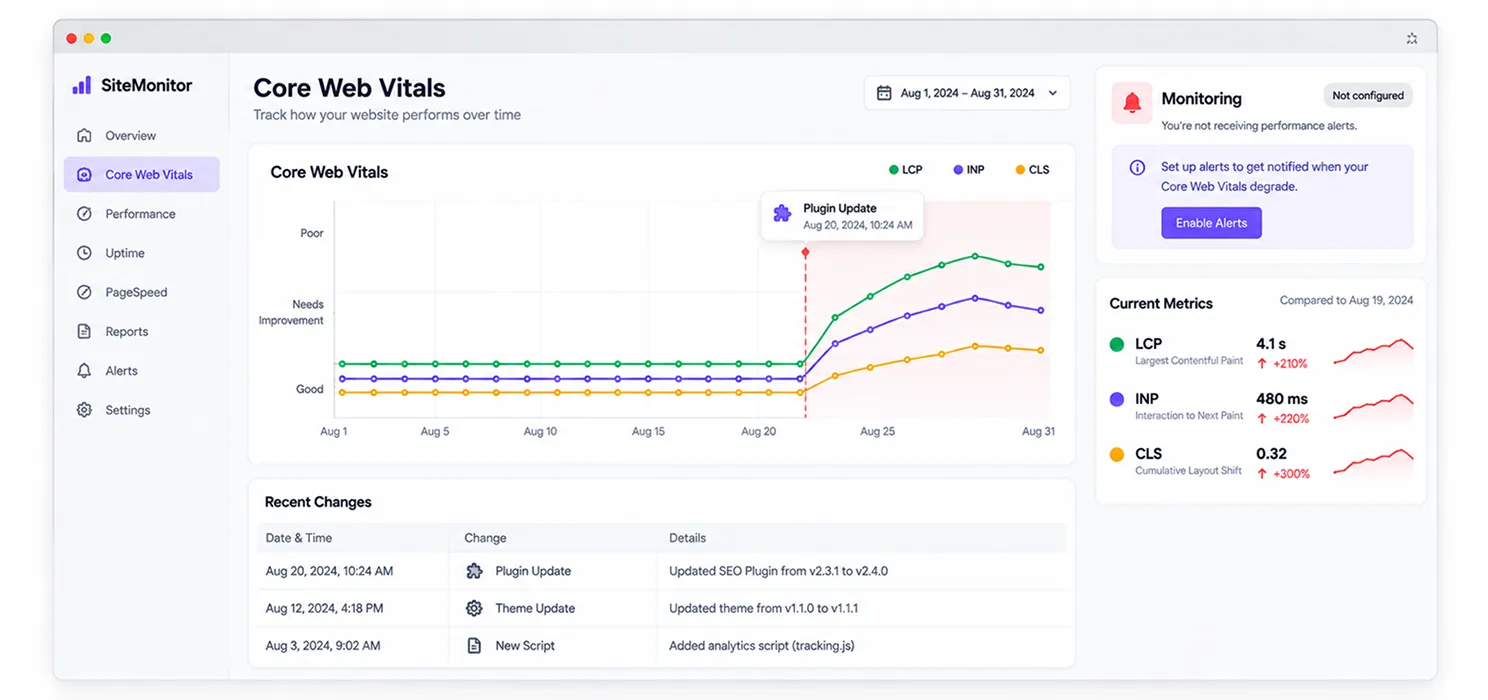Click the SiteMonitor bar chart logo
This screenshot has height=700, width=1488.
tap(82, 85)
